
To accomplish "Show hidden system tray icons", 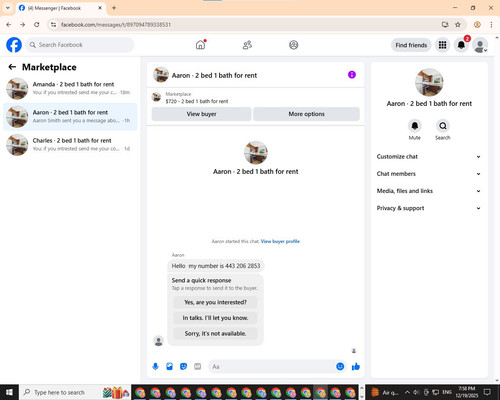I will (x=407, y=392).
